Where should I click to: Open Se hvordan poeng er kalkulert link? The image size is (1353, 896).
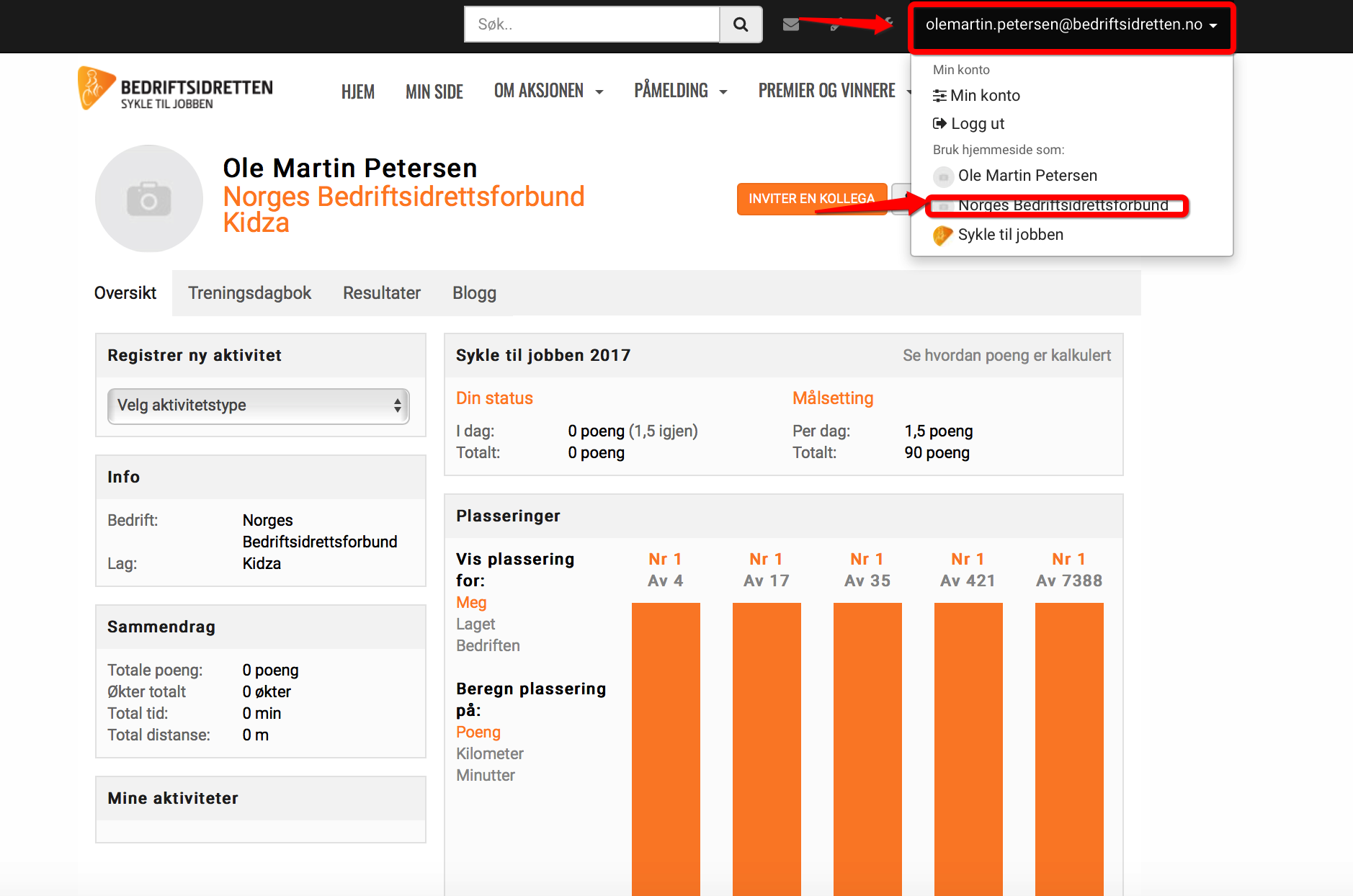pos(1006,356)
